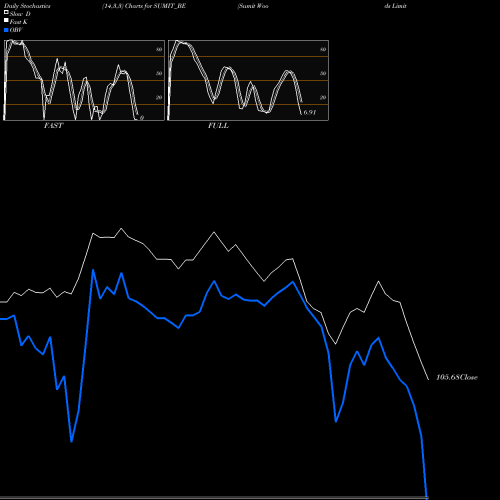
Task: Click the 'Sumit Woo' company name text
Action: click(253, 6)
